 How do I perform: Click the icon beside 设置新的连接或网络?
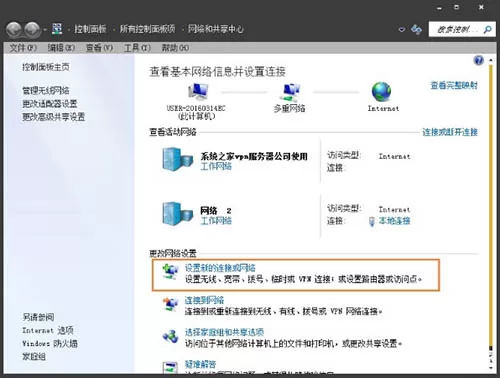[x=170, y=272]
